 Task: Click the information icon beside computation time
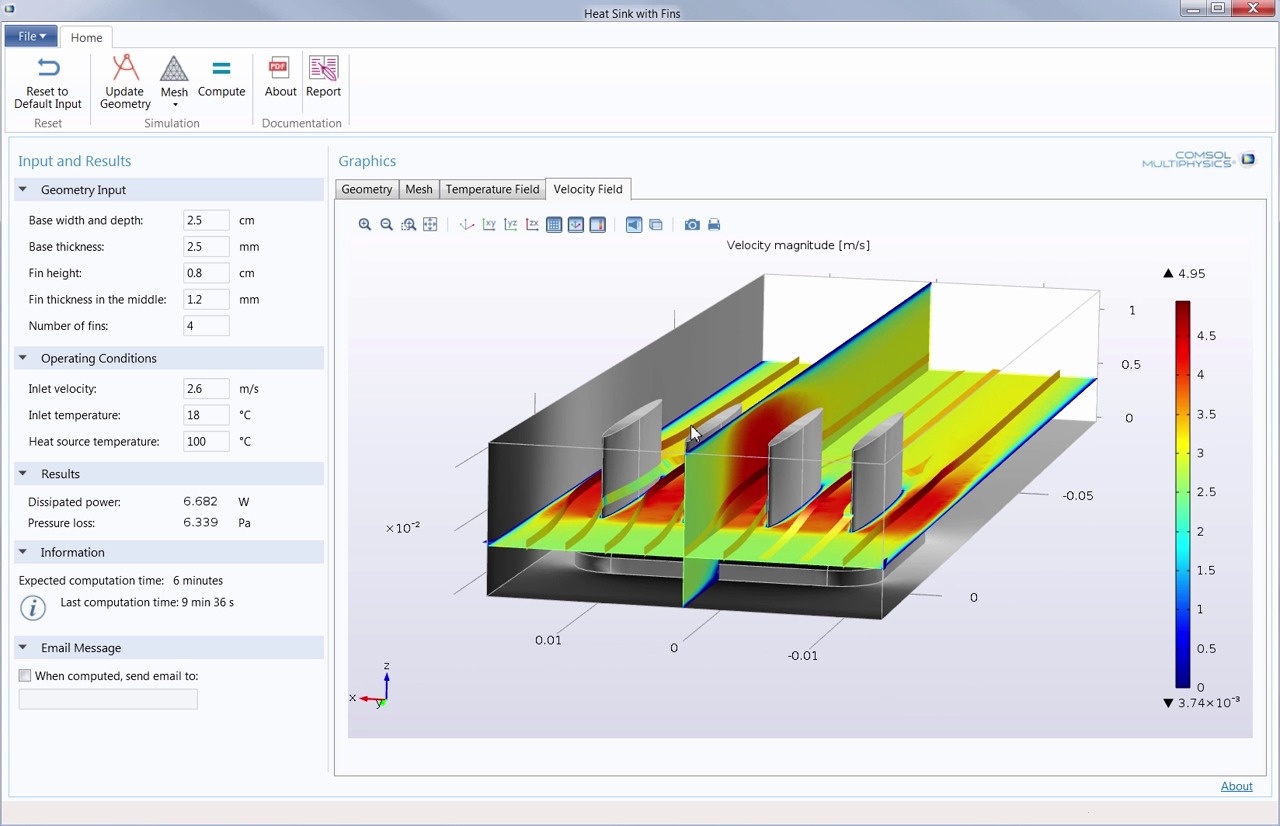[x=33, y=608]
